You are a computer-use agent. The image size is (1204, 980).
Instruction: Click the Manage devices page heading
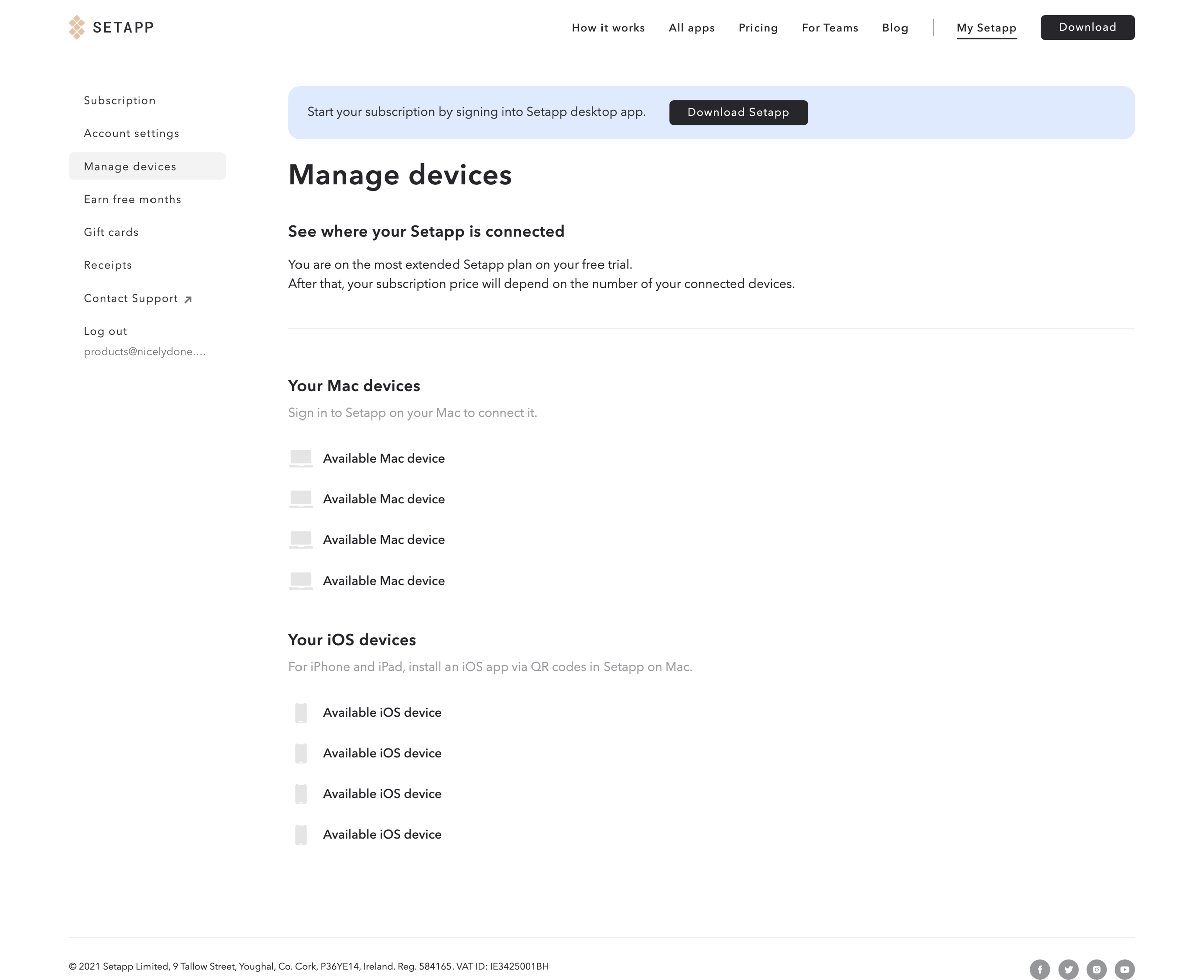click(x=400, y=175)
